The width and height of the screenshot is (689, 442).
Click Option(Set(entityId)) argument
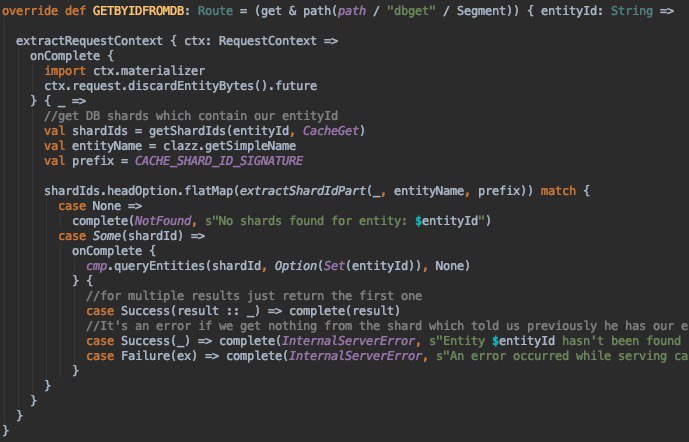coord(348,266)
